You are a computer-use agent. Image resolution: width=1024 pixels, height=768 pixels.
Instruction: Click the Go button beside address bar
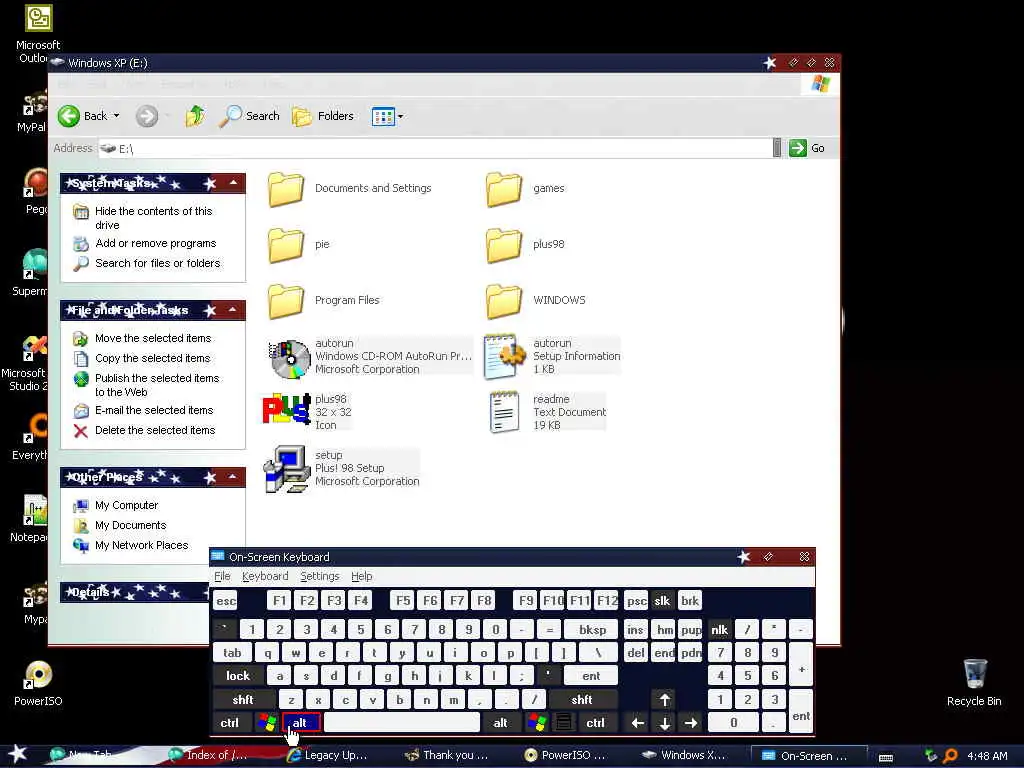click(807, 148)
